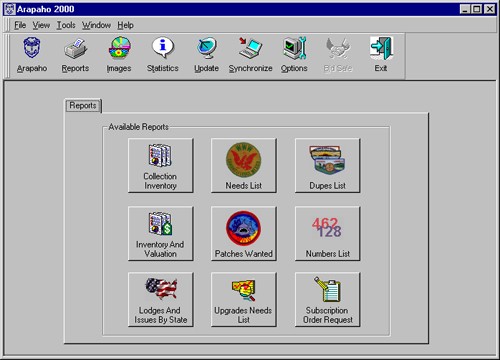Launch Synchronize laptop icon
Viewport: 500px width, 360px height.
pyautogui.click(x=250, y=55)
